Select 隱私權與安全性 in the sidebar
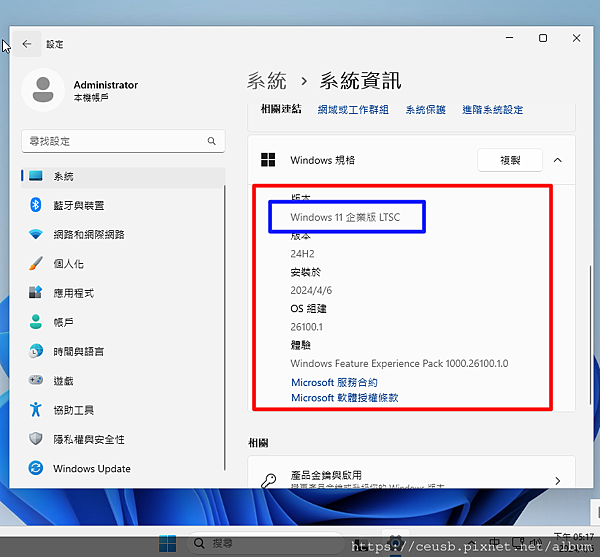This screenshot has height=557, width=600. 123,439
